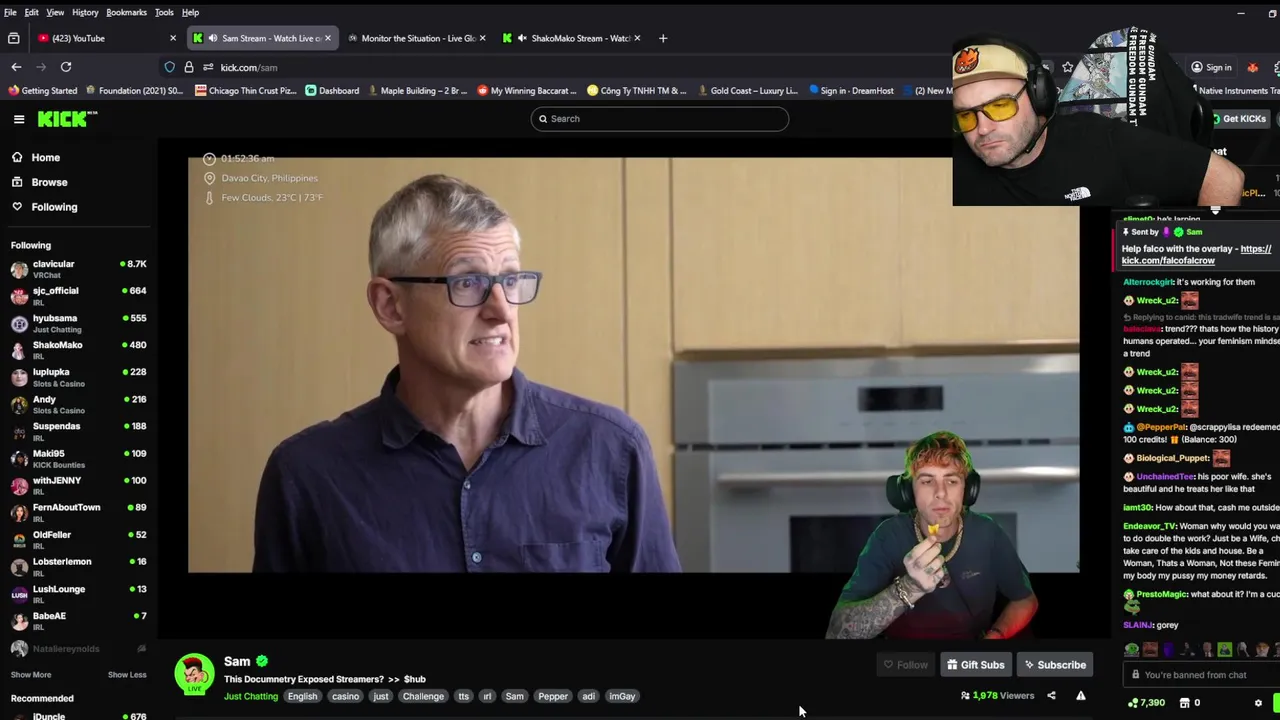The image size is (1280, 720).
Task: Open the Tools menu
Action: 164,12
